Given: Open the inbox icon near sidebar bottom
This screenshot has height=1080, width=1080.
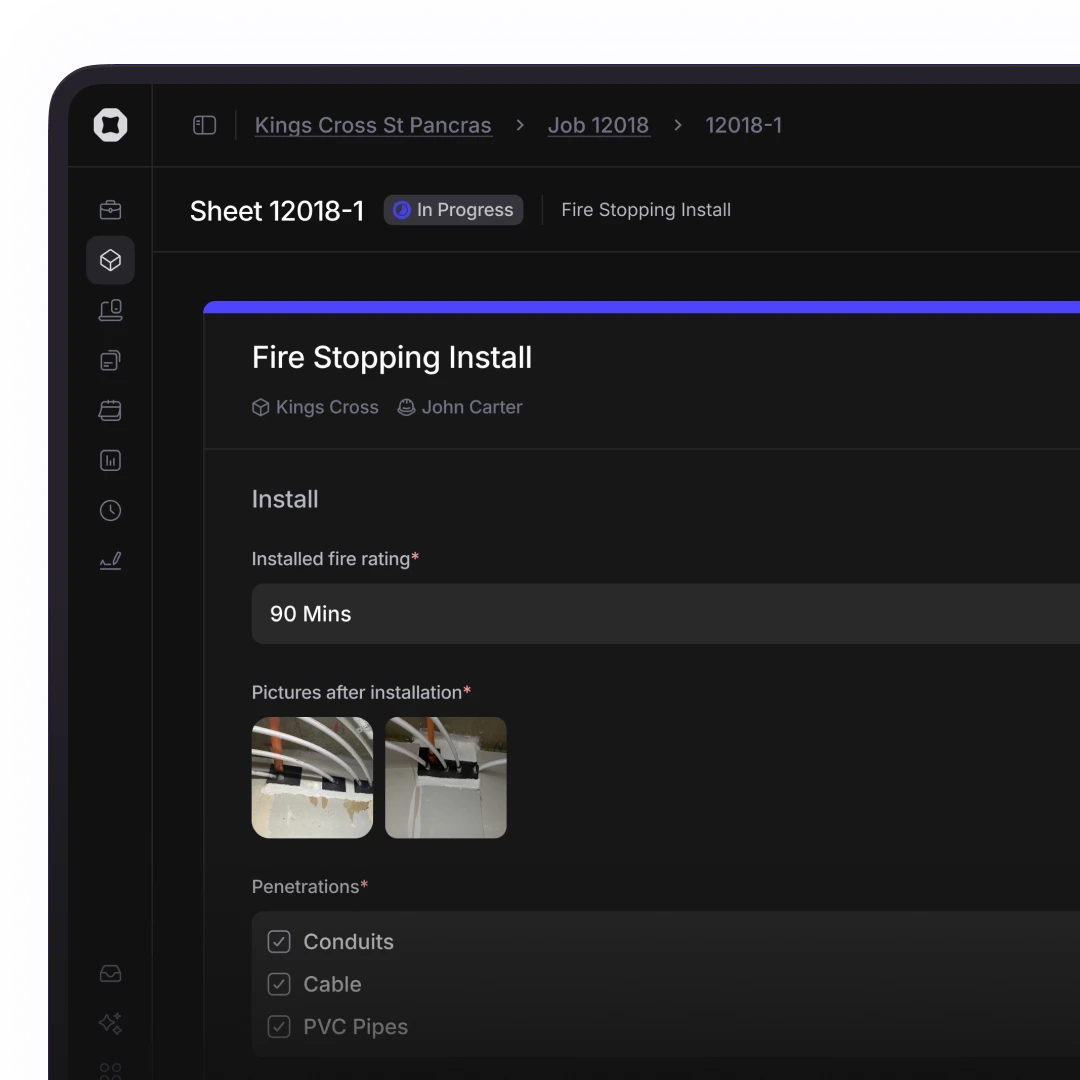Looking at the screenshot, I should (x=110, y=973).
